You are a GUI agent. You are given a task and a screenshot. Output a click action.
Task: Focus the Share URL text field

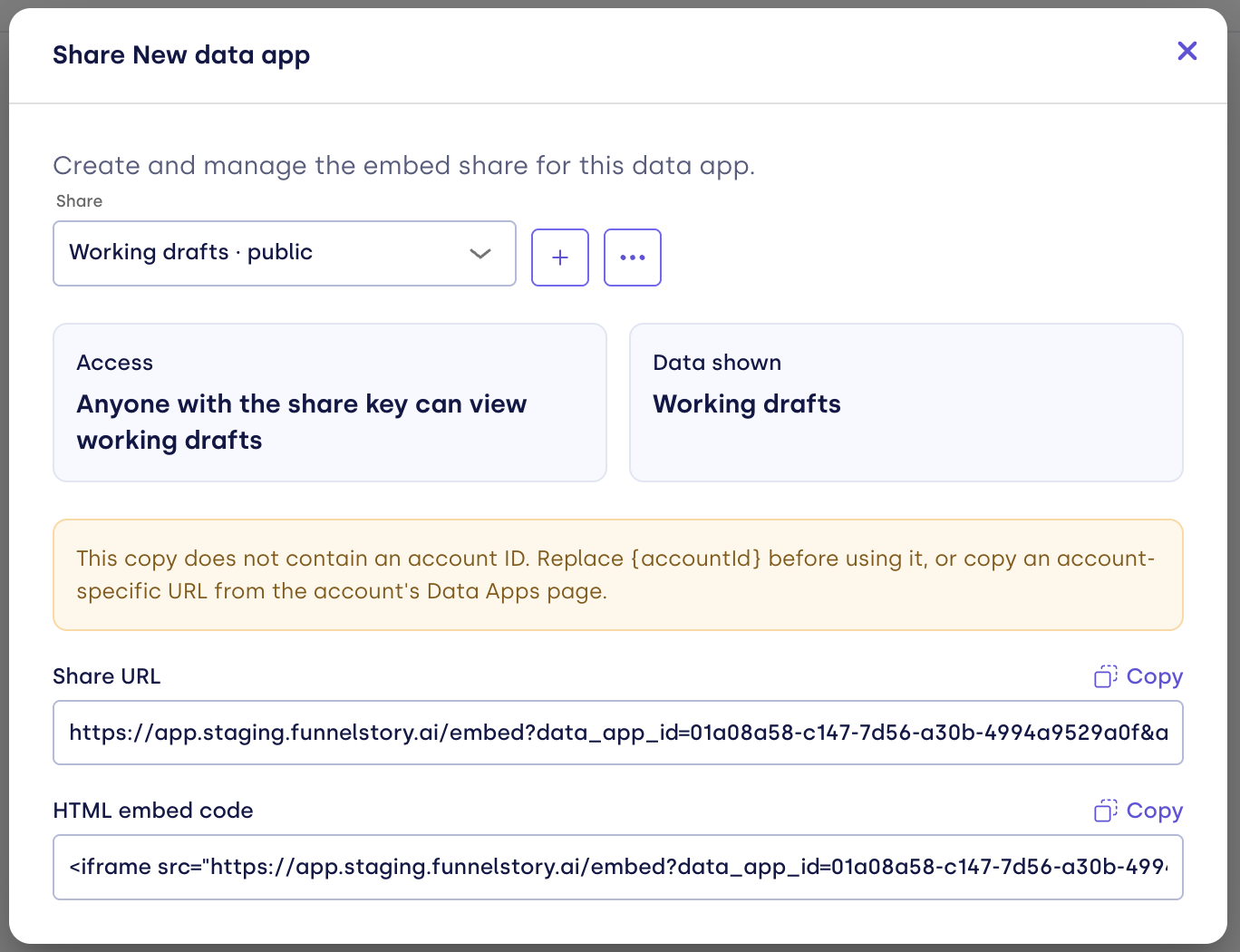click(x=618, y=733)
